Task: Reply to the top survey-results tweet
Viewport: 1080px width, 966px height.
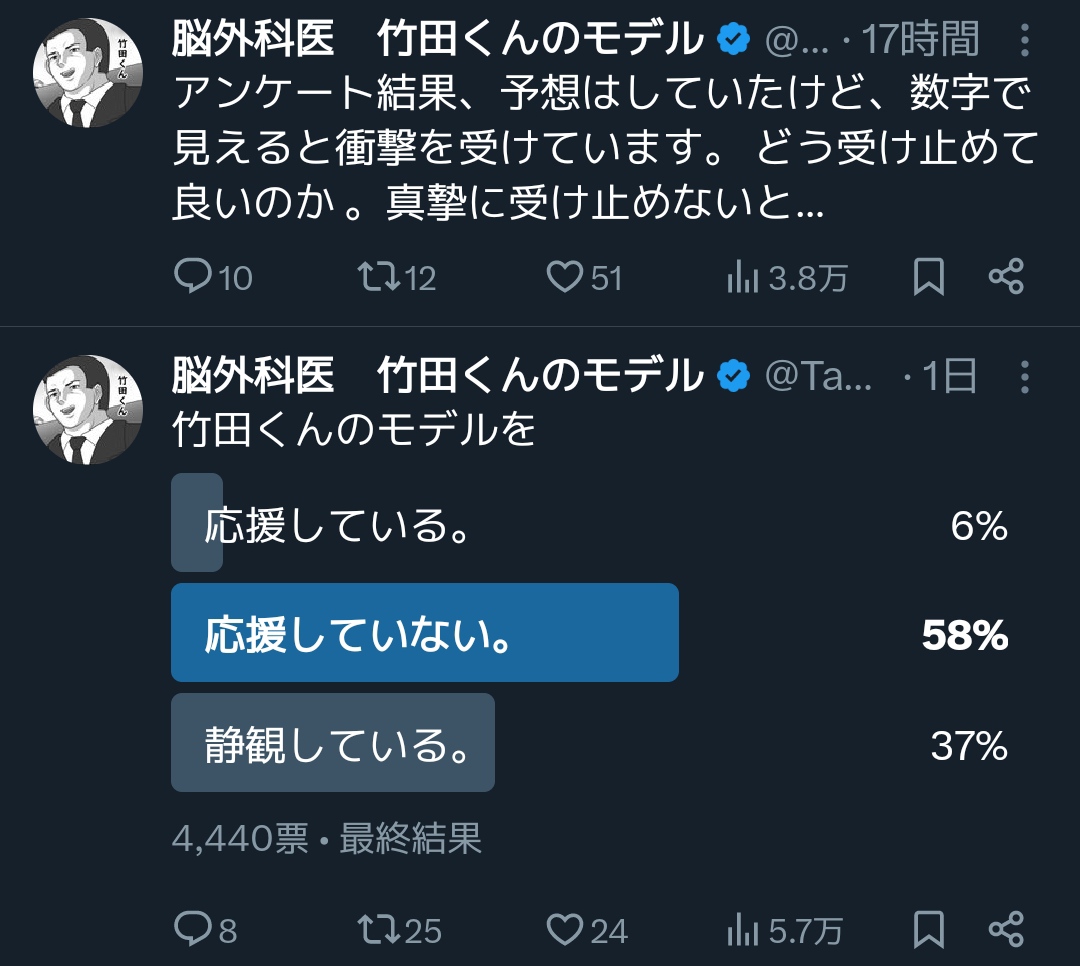Action: click(x=192, y=277)
